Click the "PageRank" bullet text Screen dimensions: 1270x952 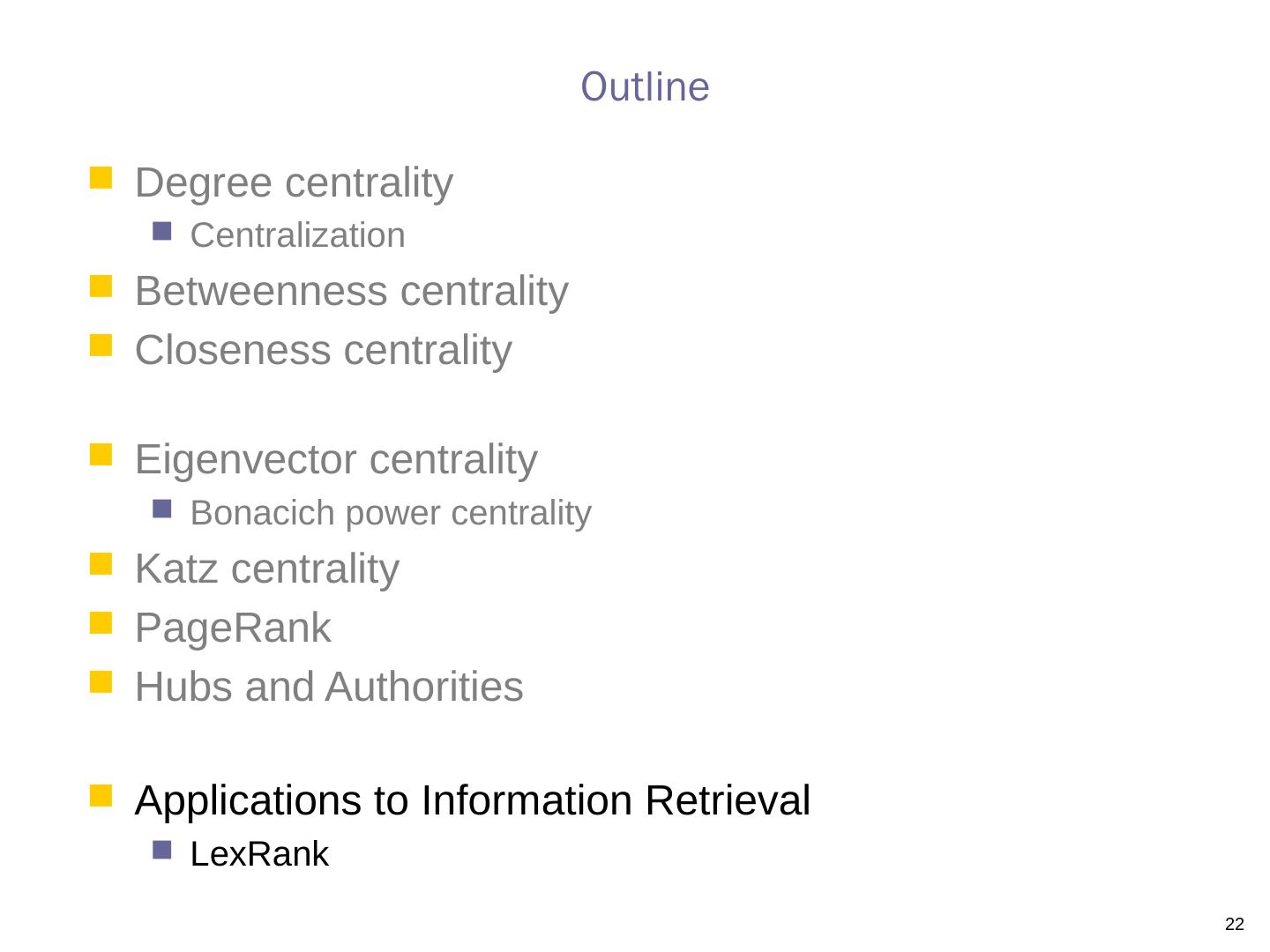233,628
